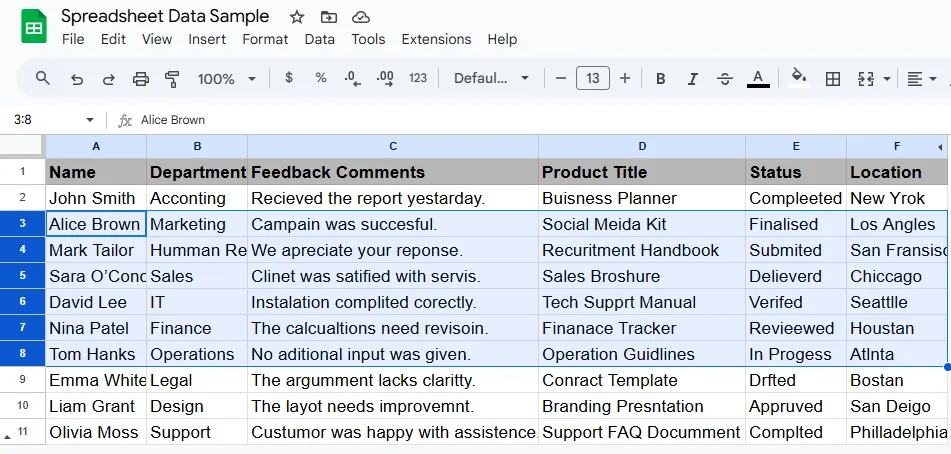This screenshot has height=454, width=951.
Task: Open the zoom level 100% dropdown
Action: tap(226, 79)
